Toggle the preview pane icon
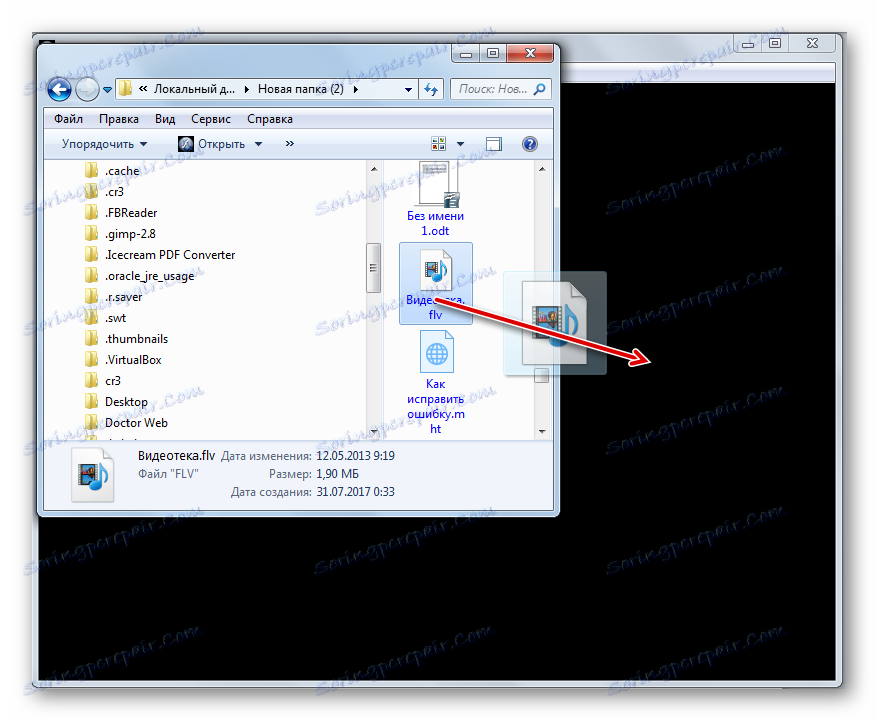This screenshot has height=721, width=879. [x=493, y=144]
